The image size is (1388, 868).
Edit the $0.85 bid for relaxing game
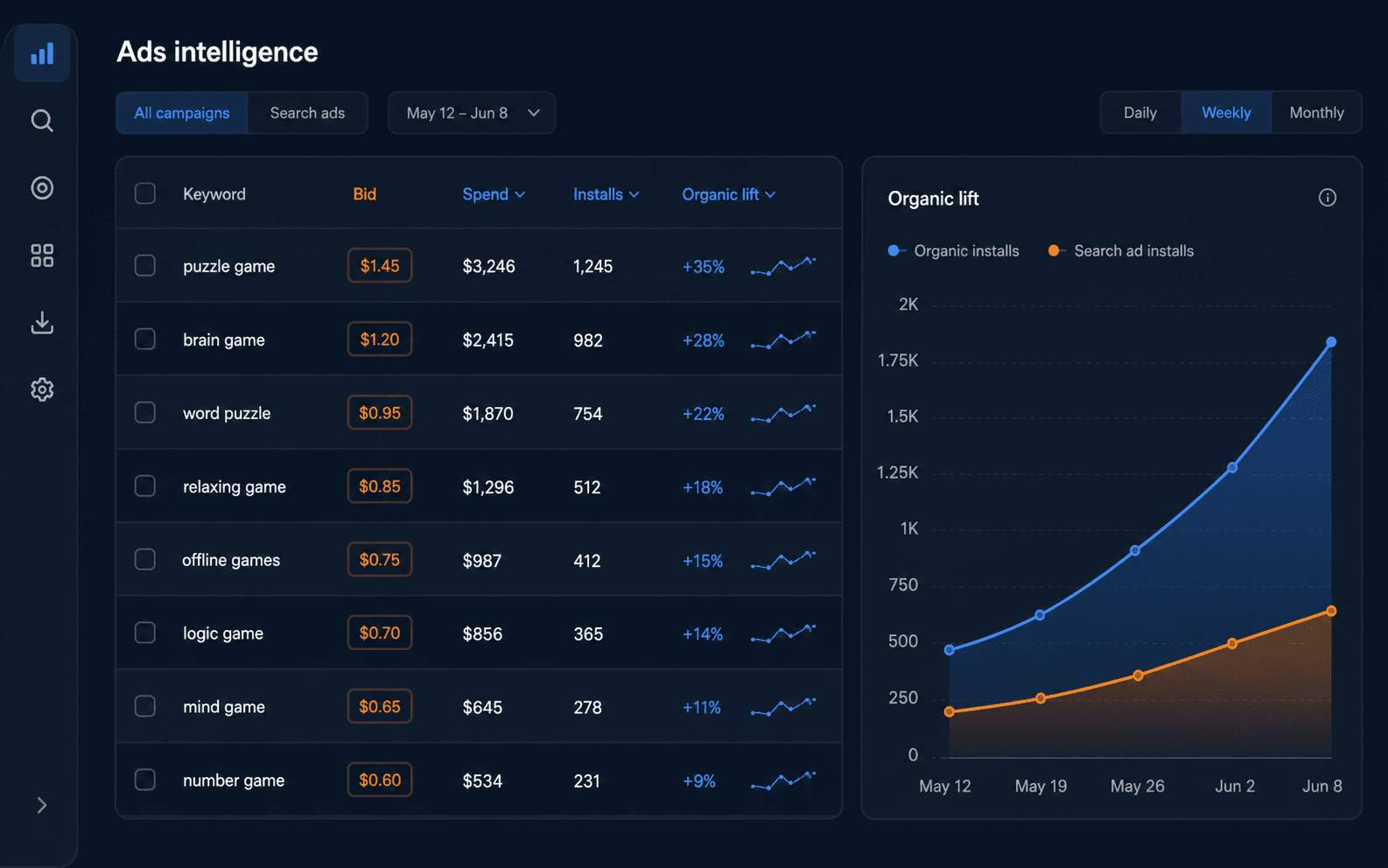[380, 486]
